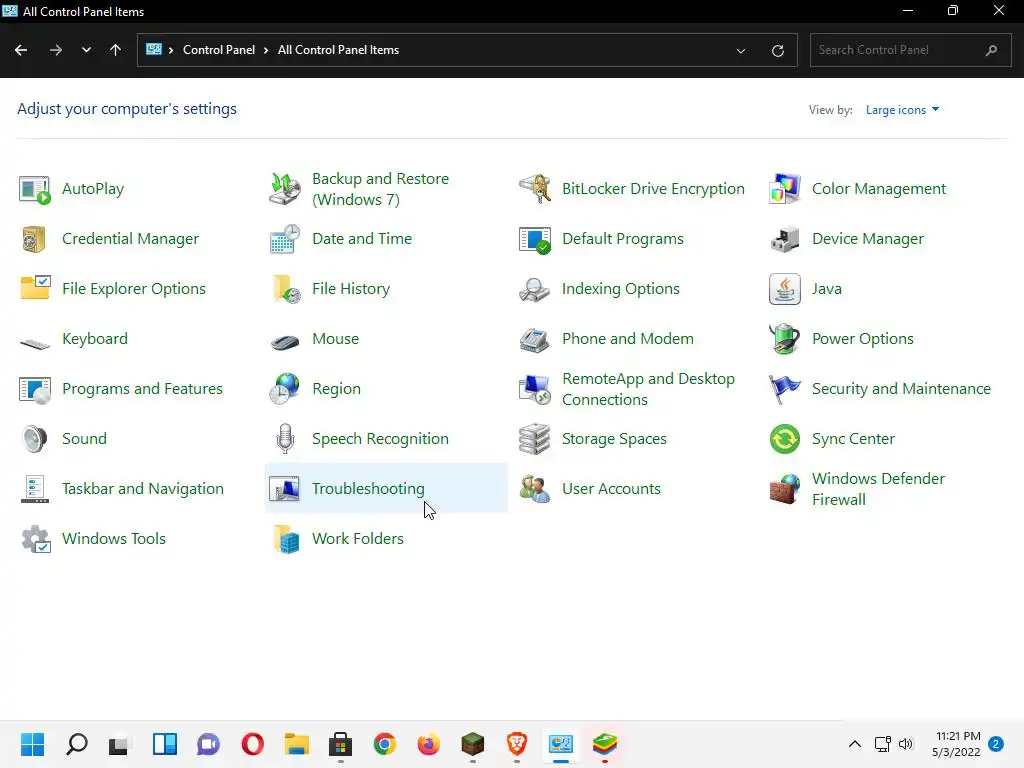The width and height of the screenshot is (1024, 768).
Task: Open Brave browser from taskbar
Action: (517, 744)
